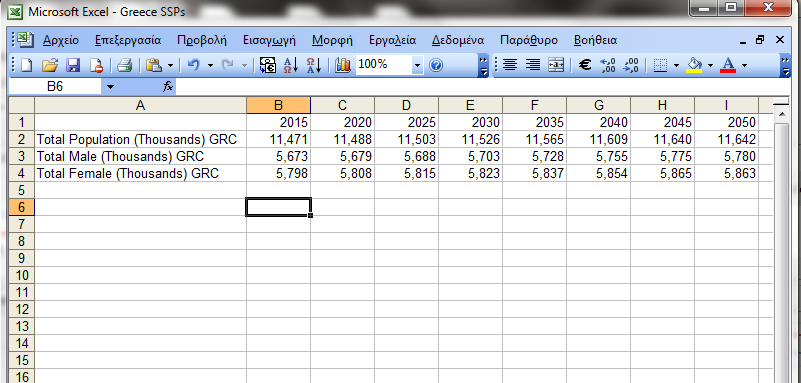Select cell 'Total Population (Thousands) GRC'
Image resolution: width=801 pixels, height=383 pixels.
(140, 139)
